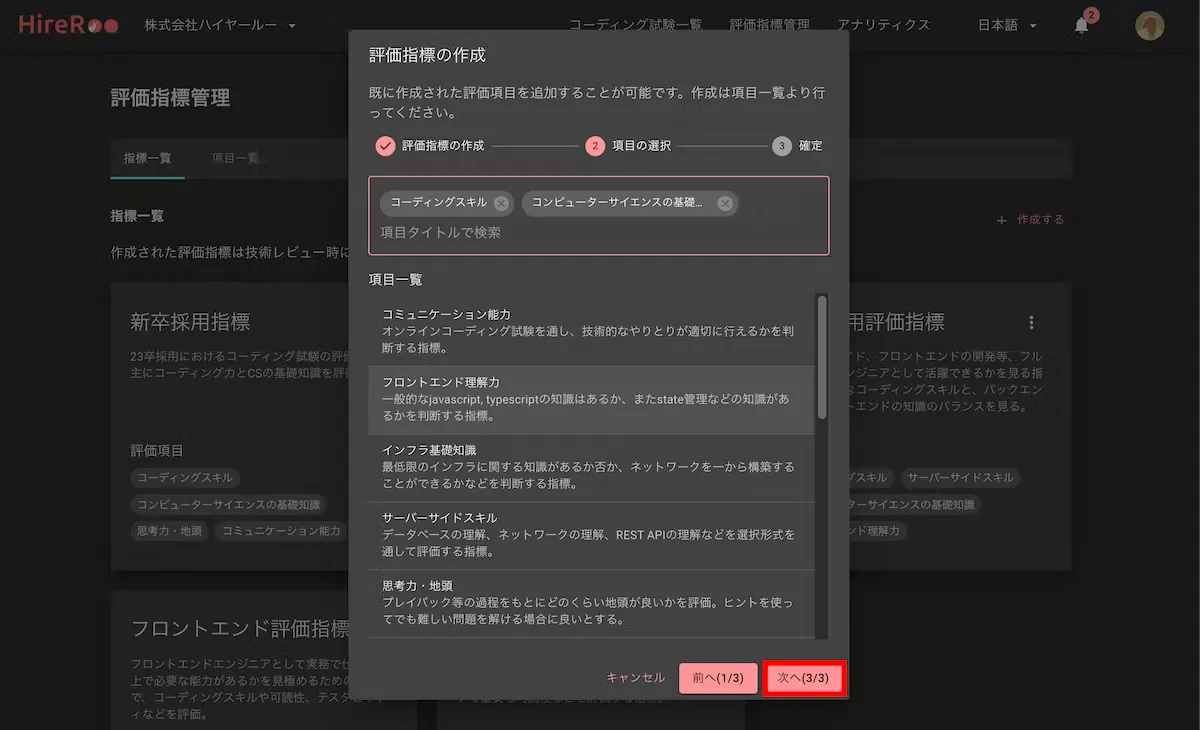Open コーディング試験一覧 in the top navigation
1200x730 pixels.
coord(636,25)
